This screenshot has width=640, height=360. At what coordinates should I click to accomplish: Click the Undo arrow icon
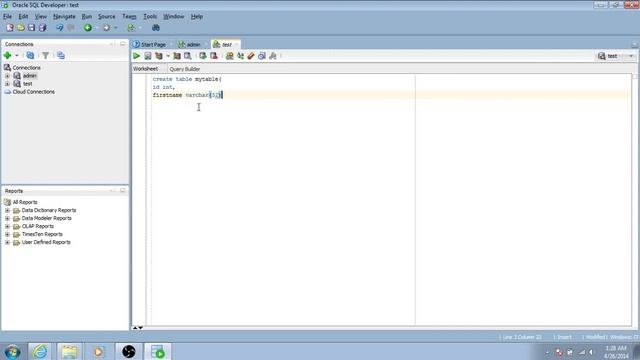pyautogui.click(x=60, y=28)
